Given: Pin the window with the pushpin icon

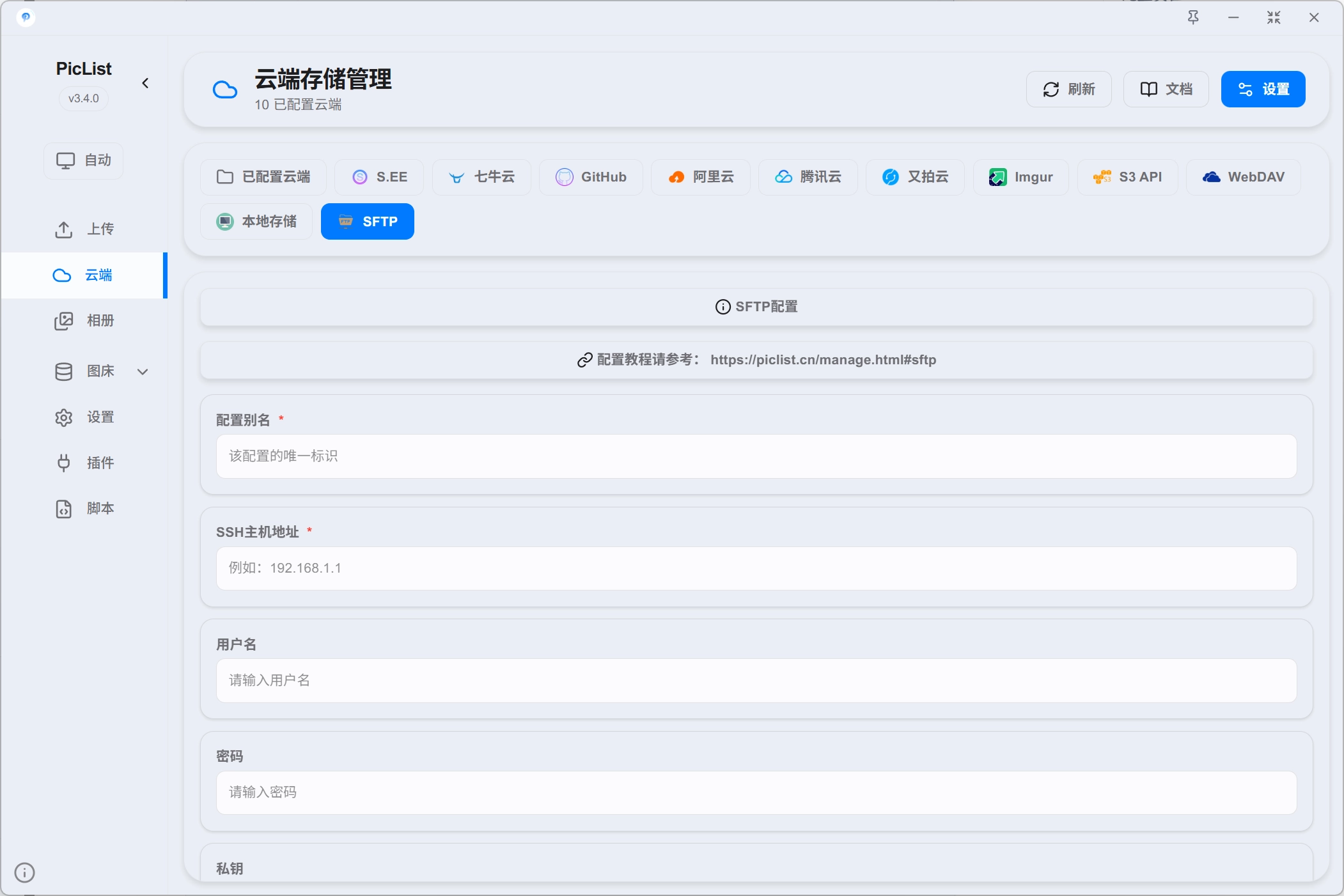Looking at the screenshot, I should [x=1193, y=17].
